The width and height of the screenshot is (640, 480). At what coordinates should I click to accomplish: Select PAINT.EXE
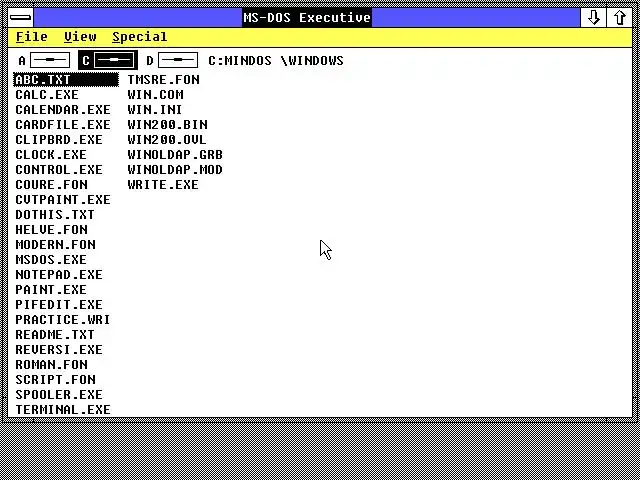(51, 290)
